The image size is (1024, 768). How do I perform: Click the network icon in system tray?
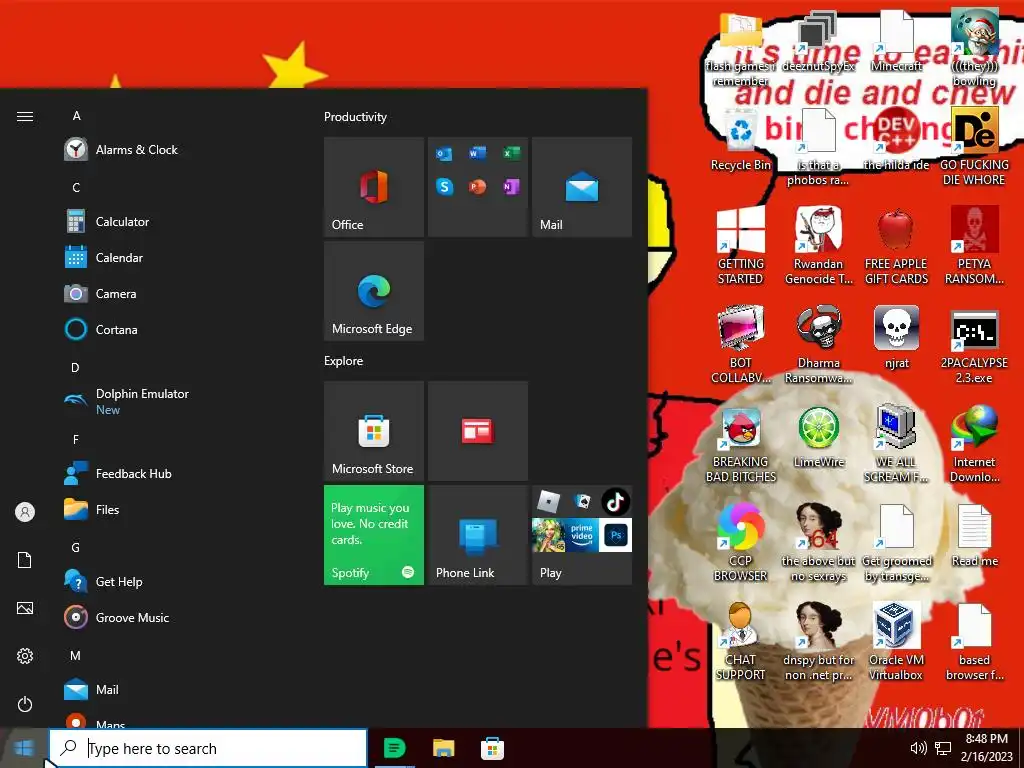(x=942, y=748)
